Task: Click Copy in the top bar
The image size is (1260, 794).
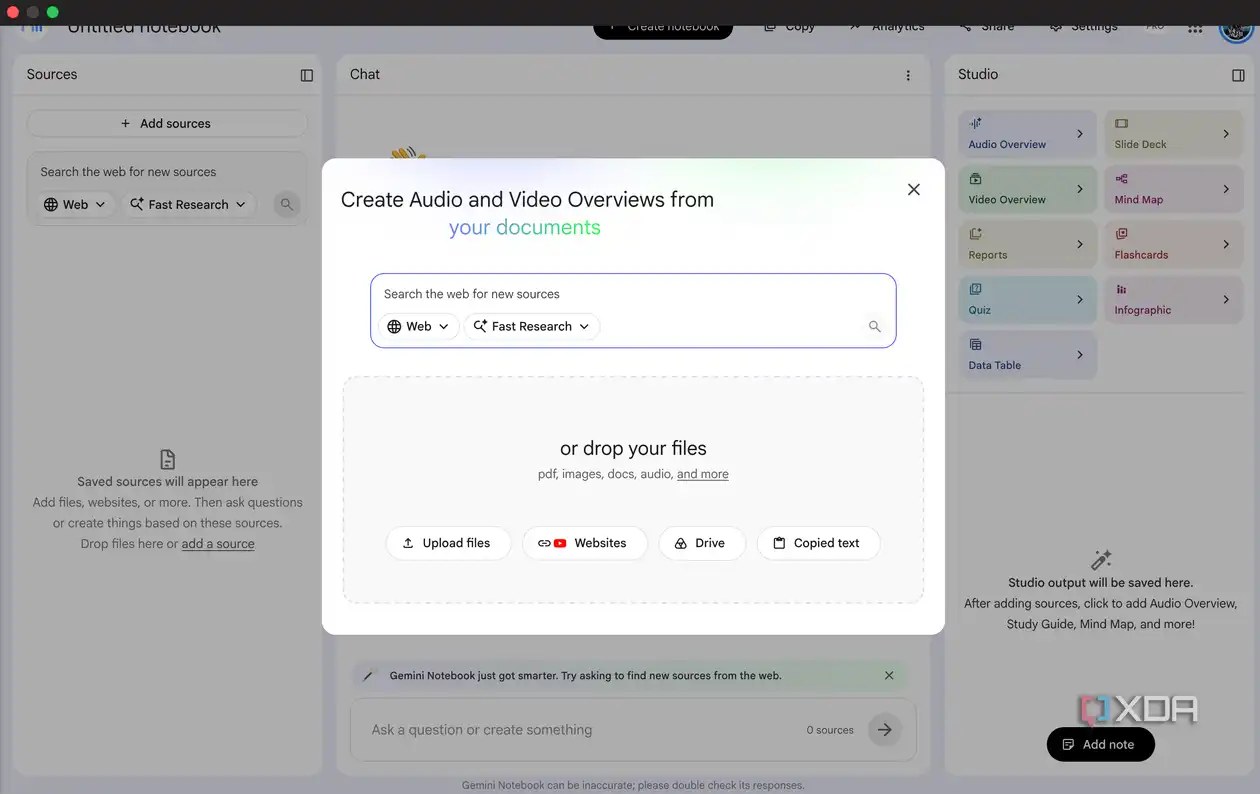Action: point(790,29)
